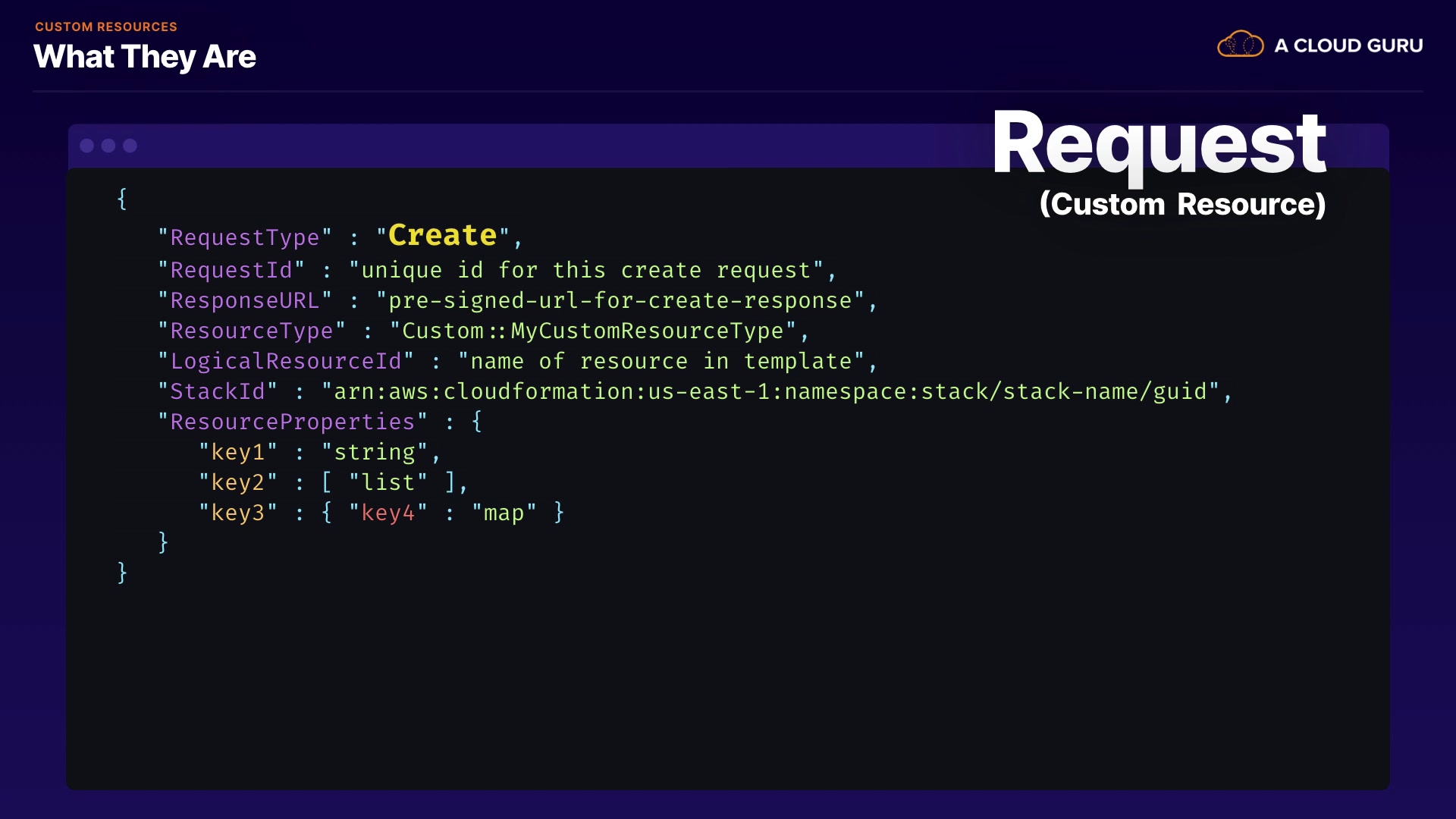
Task: Click the key2 list value
Action: pyautogui.click(x=388, y=483)
